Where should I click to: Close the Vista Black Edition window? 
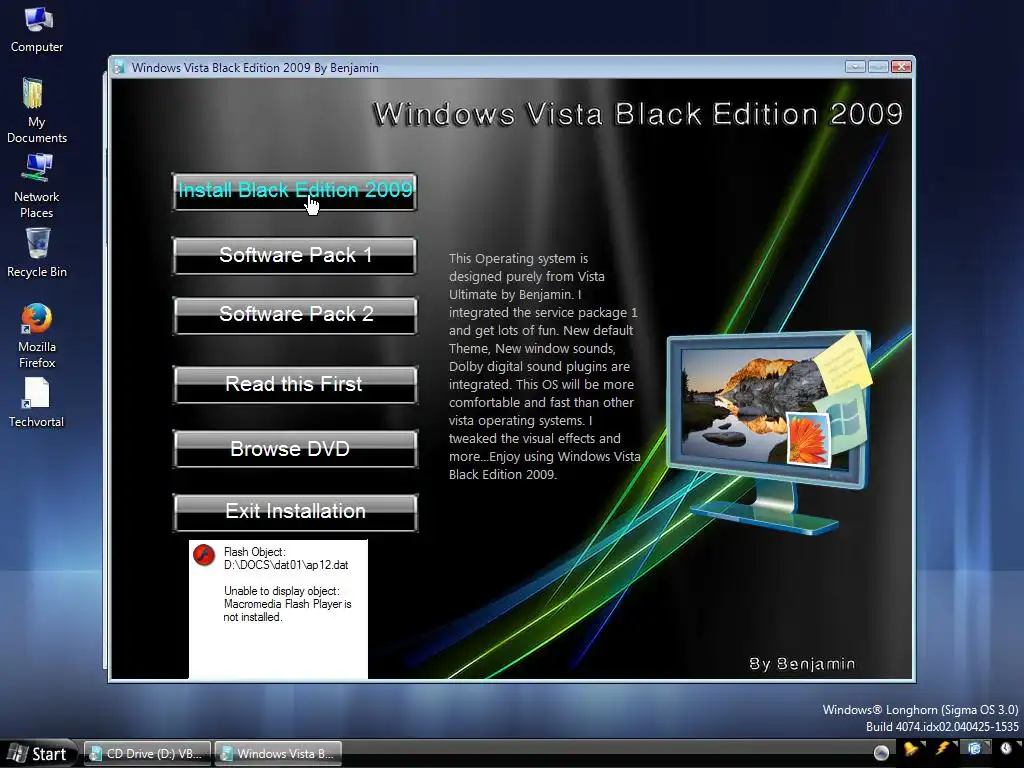[x=901, y=67]
